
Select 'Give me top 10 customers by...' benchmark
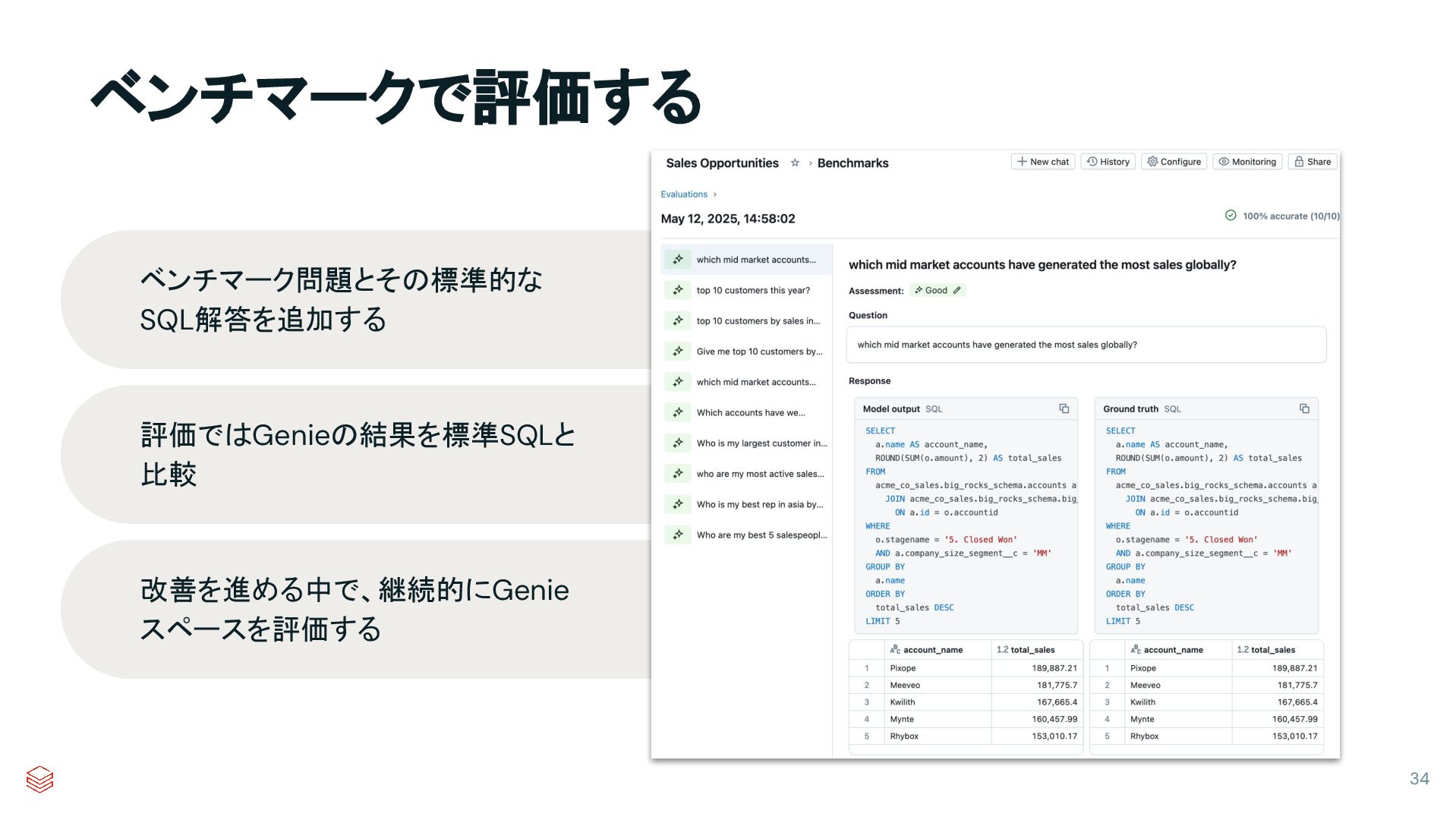tap(747, 352)
